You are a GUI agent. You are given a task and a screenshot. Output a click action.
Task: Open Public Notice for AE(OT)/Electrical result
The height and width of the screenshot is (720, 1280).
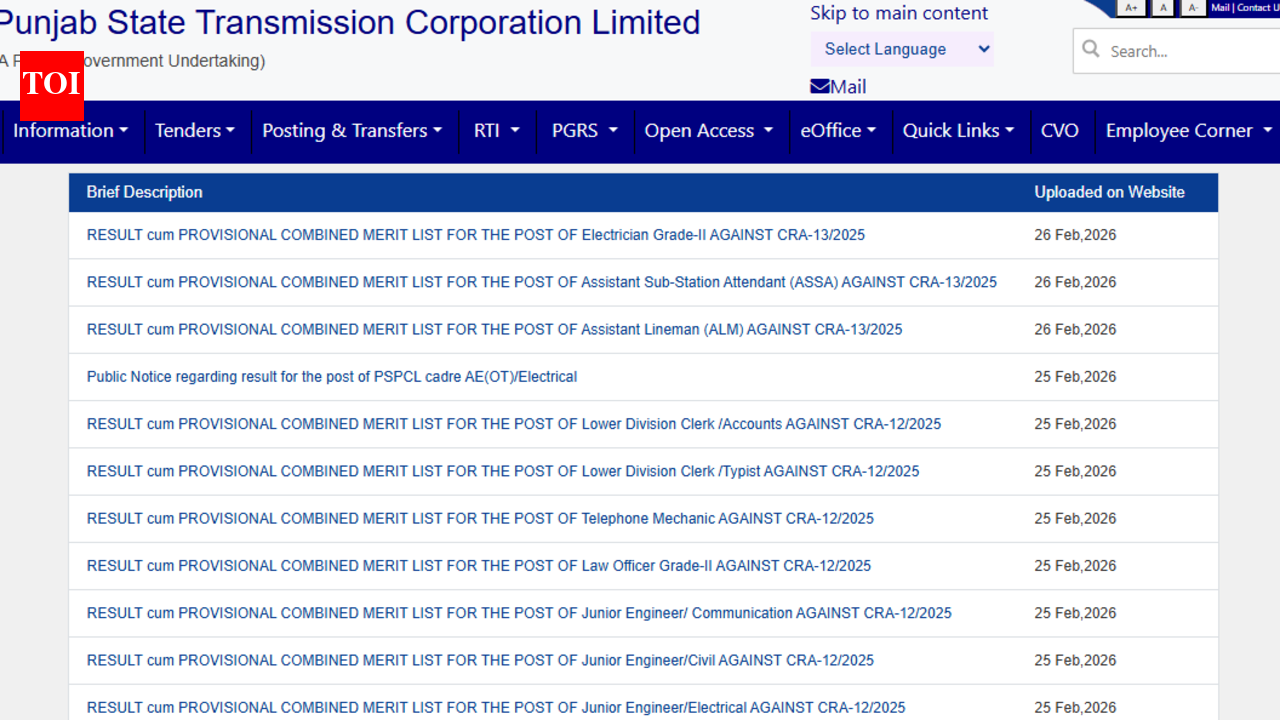tap(332, 376)
